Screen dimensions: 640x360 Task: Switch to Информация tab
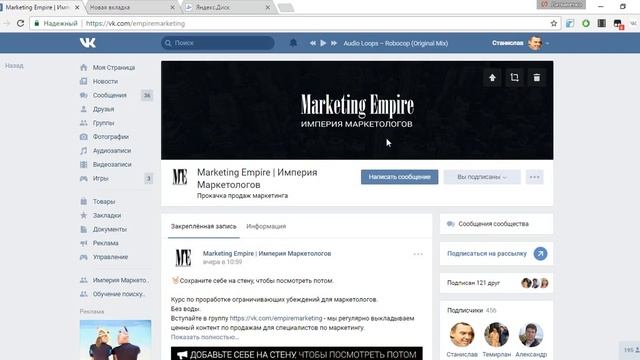click(x=266, y=226)
